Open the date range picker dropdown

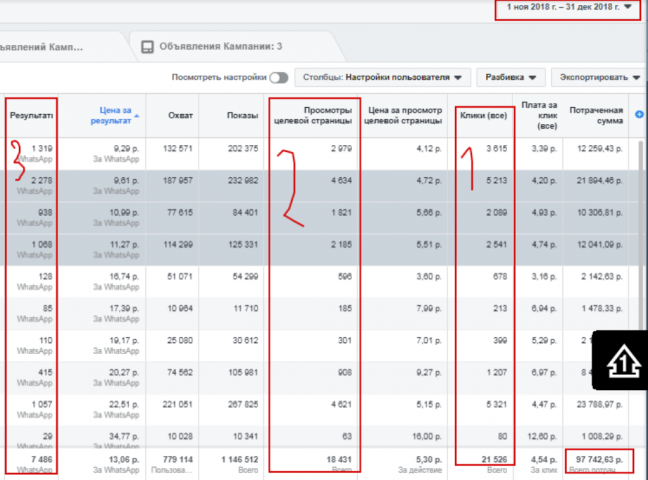click(569, 7)
